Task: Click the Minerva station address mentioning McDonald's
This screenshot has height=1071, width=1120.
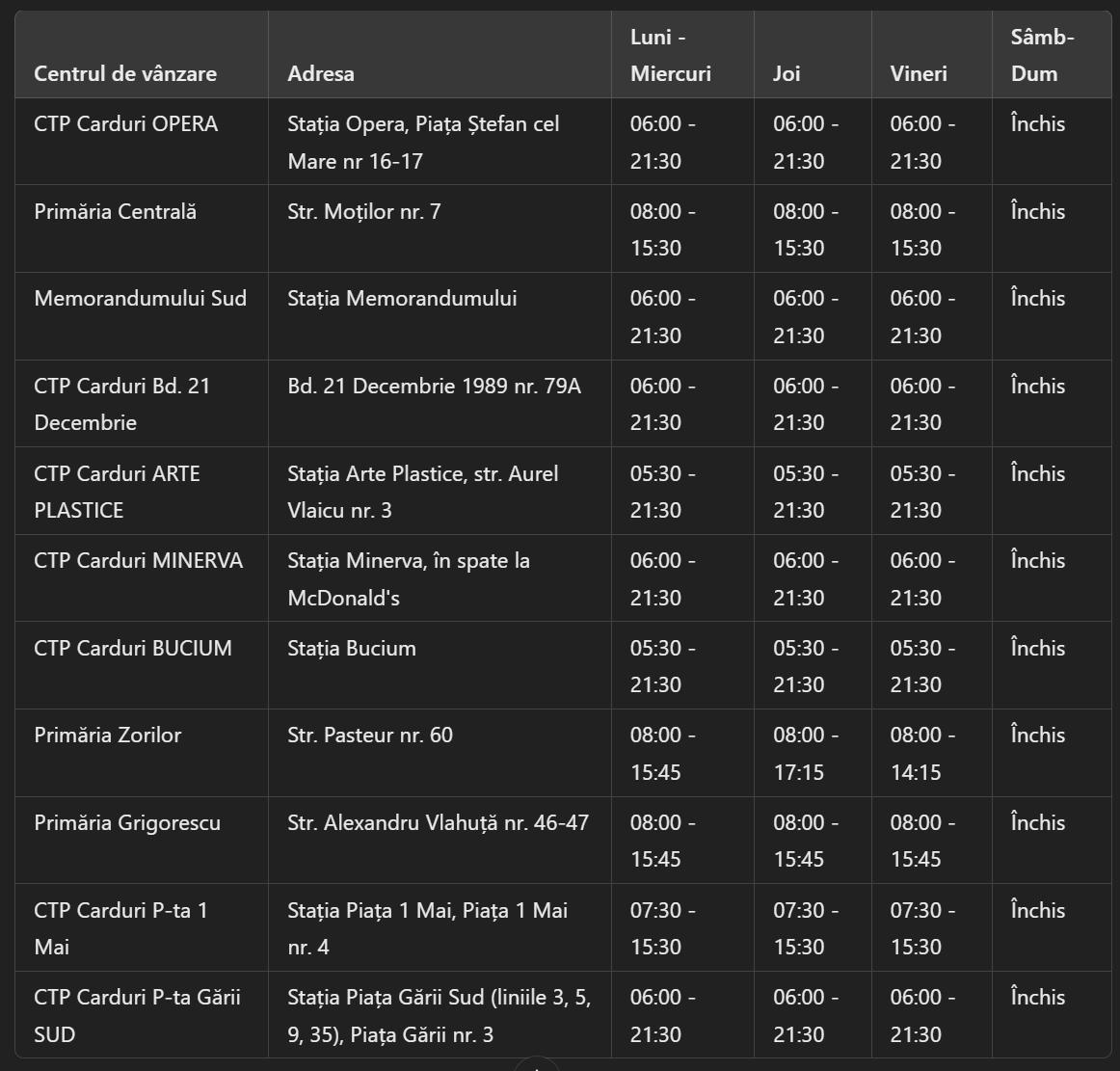Action: (409, 579)
